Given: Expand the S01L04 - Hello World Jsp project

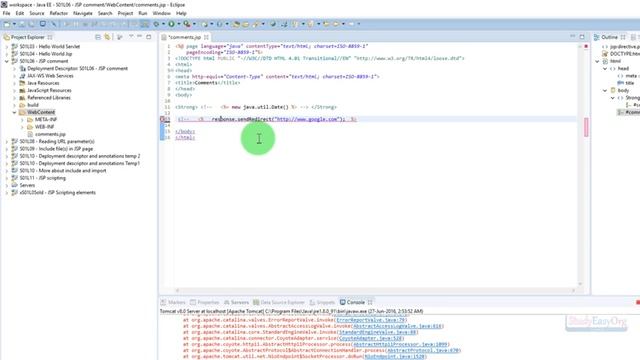Looking at the screenshot, I should (x=7, y=54).
